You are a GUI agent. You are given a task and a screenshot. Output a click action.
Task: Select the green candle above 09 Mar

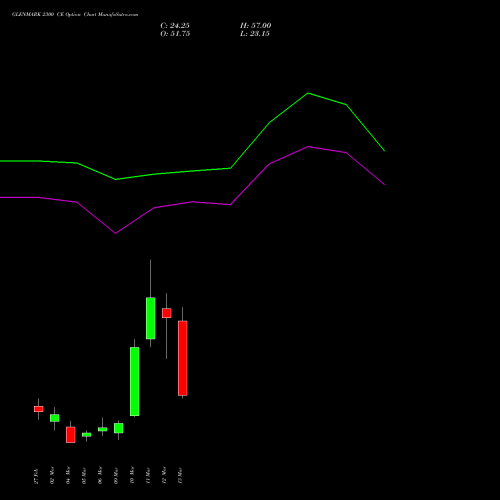click(x=119, y=428)
